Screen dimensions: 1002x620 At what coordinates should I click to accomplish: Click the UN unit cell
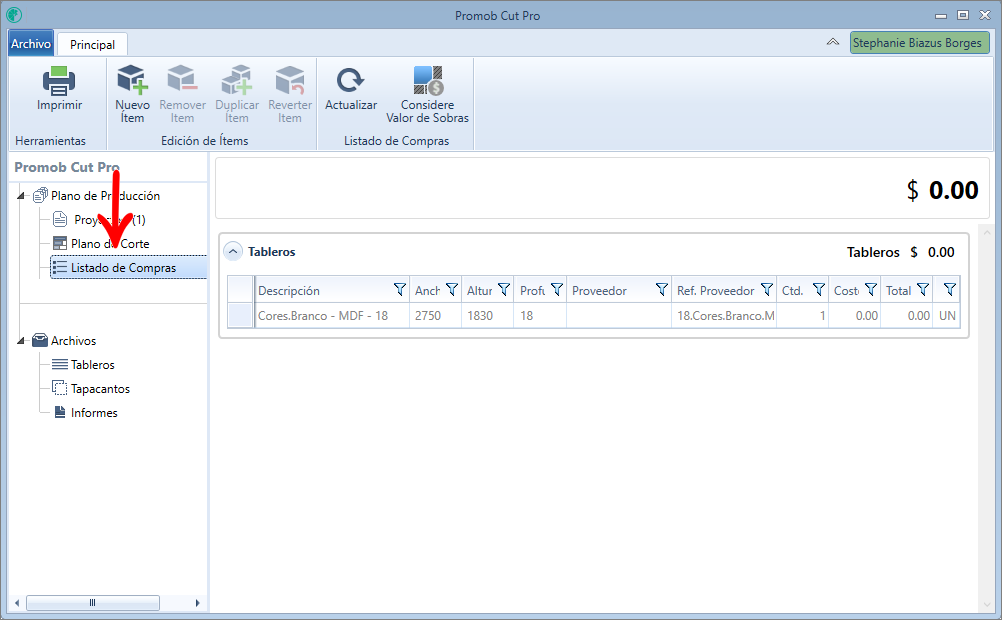tap(947, 315)
